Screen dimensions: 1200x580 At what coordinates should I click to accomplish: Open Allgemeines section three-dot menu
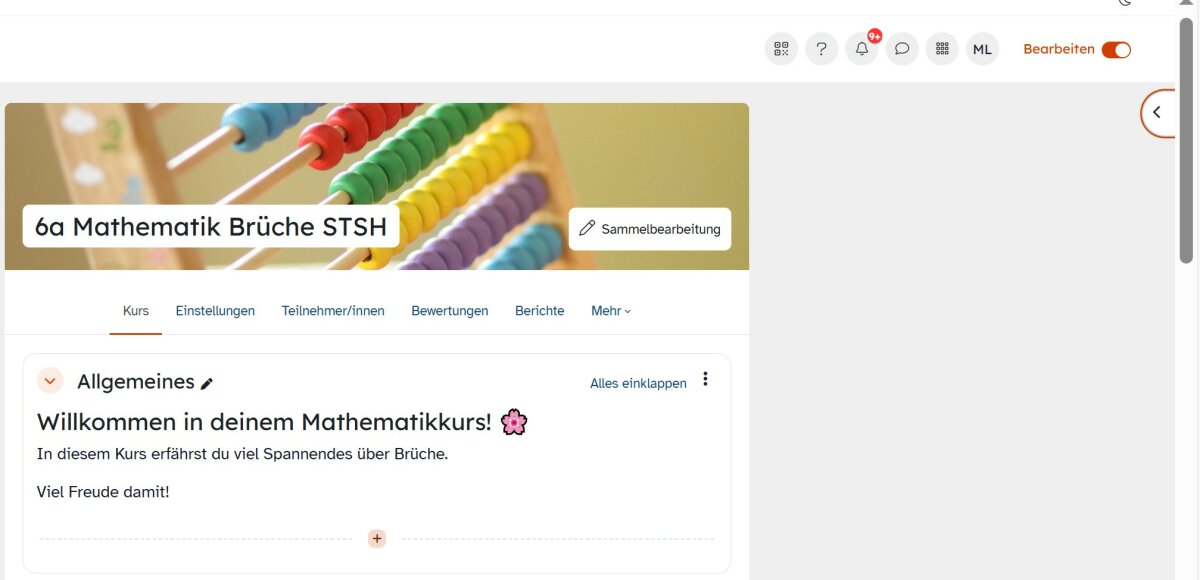click(x=705, y=379)
